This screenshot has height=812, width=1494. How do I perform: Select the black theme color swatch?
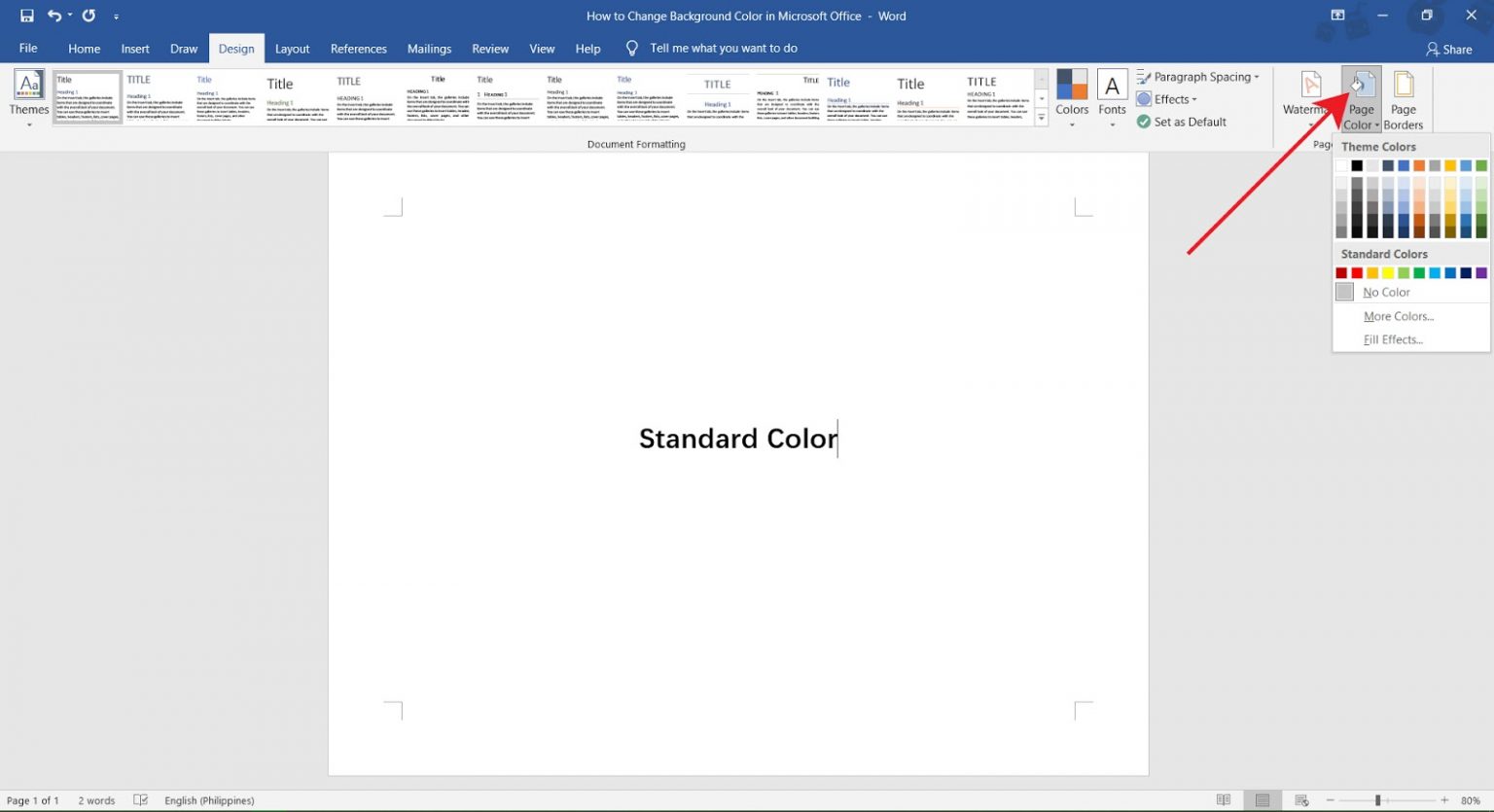[1357, 165]
